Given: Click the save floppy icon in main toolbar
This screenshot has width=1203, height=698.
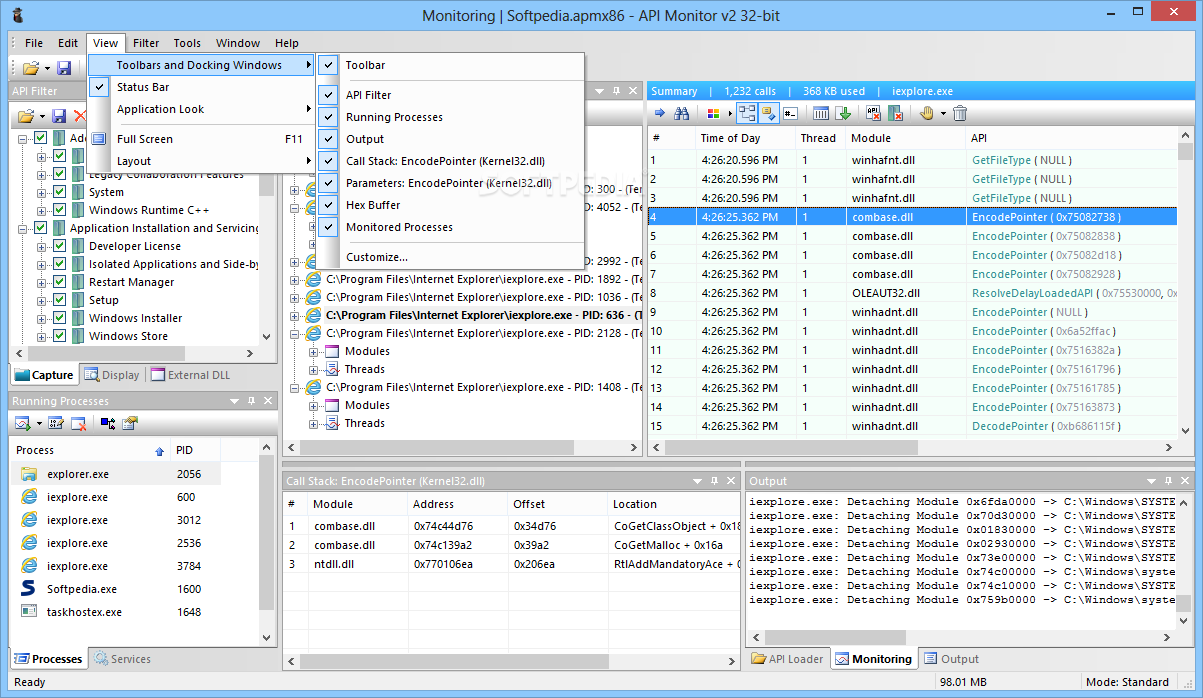Looking at the screenshot, I should (64, 68).
